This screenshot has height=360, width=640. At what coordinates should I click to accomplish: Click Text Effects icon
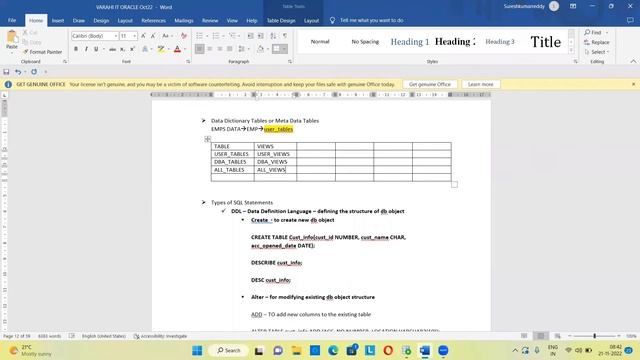tap(145, 49)
